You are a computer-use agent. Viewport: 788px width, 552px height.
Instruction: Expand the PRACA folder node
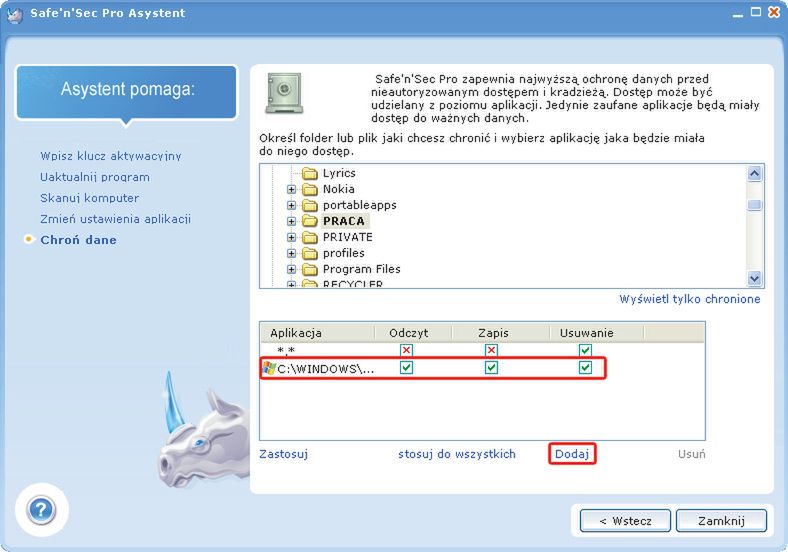pos(291,221)
